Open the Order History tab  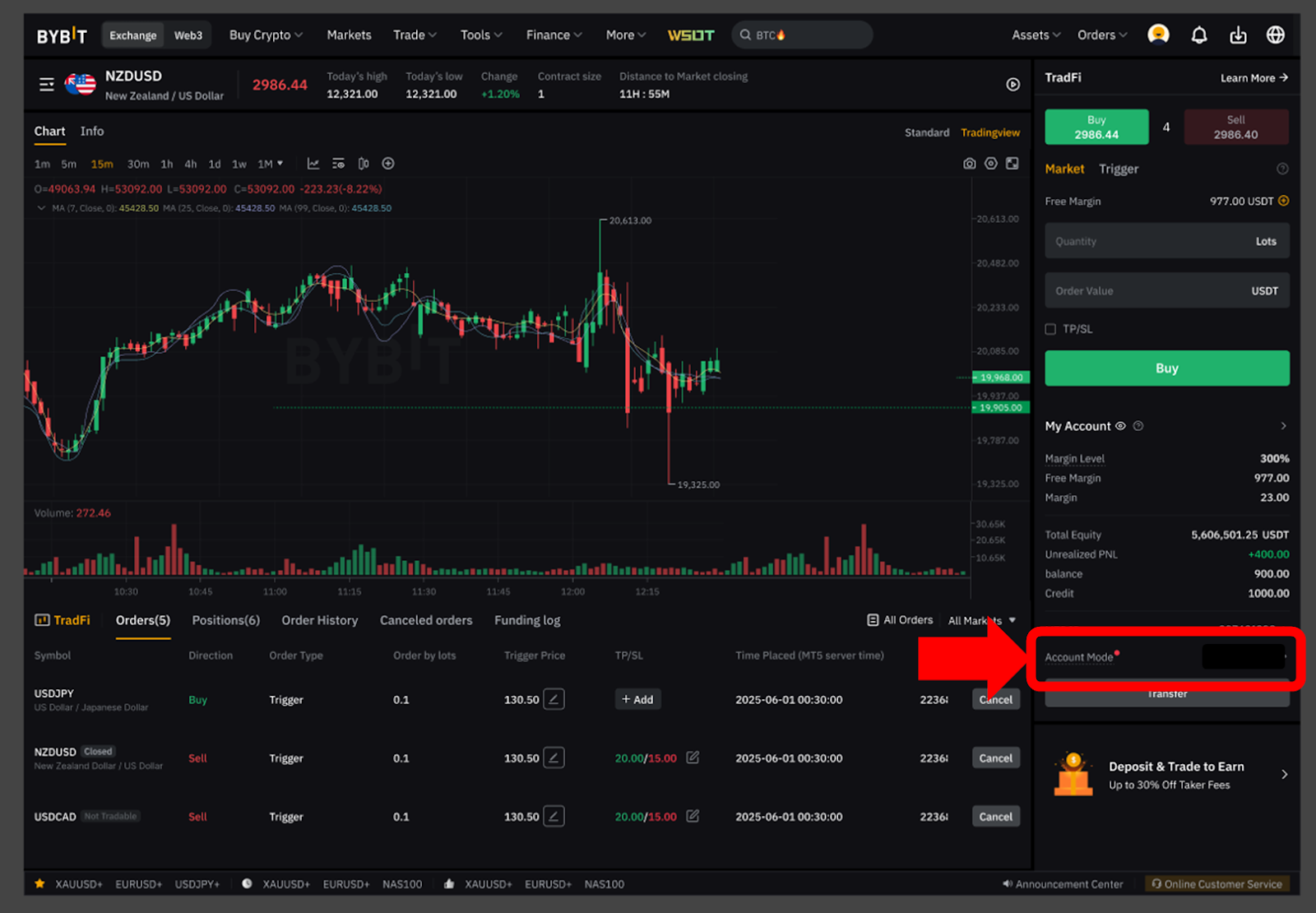(319, 620)
